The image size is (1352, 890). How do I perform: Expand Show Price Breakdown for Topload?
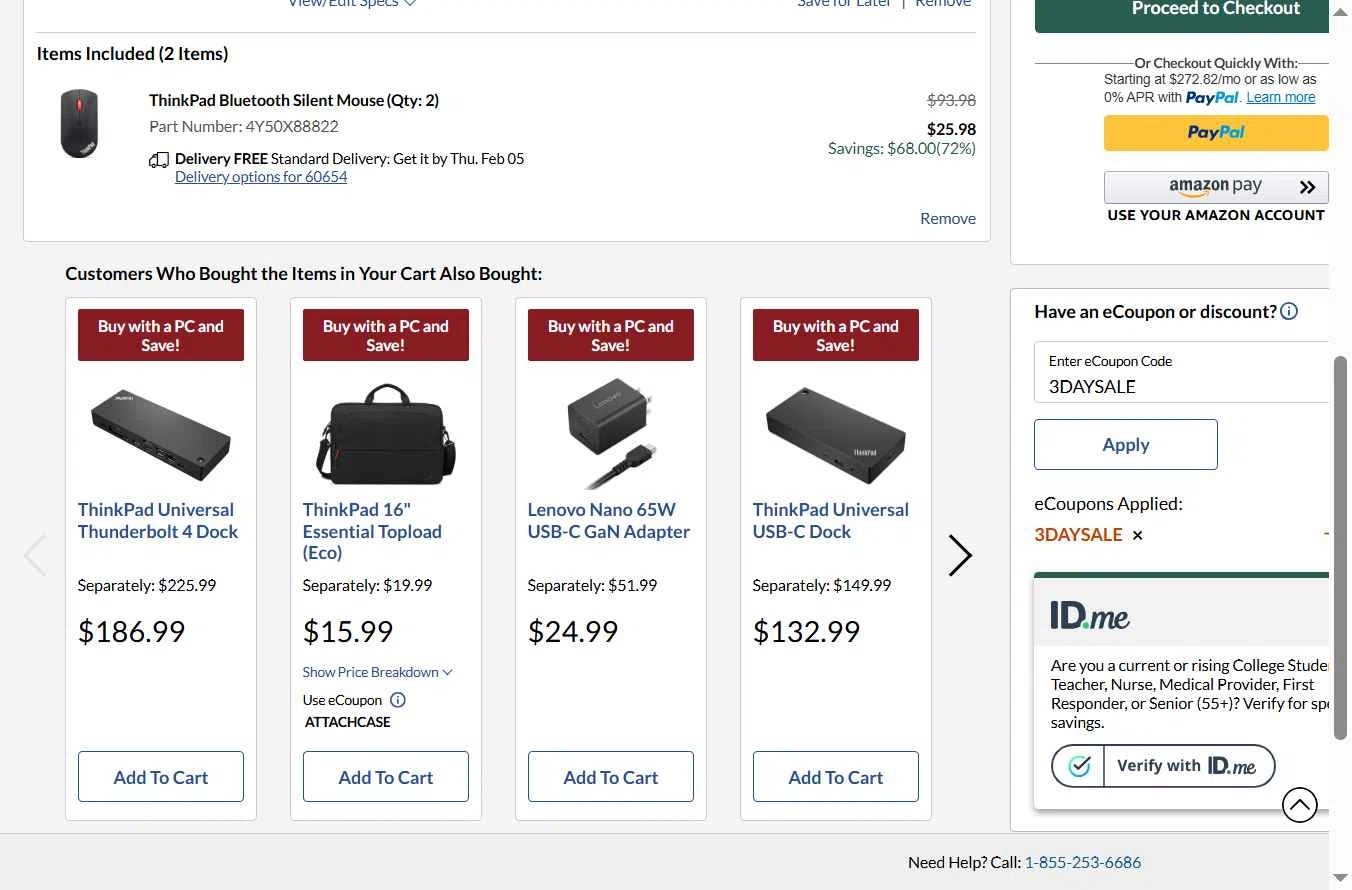[x=378, y=672]
